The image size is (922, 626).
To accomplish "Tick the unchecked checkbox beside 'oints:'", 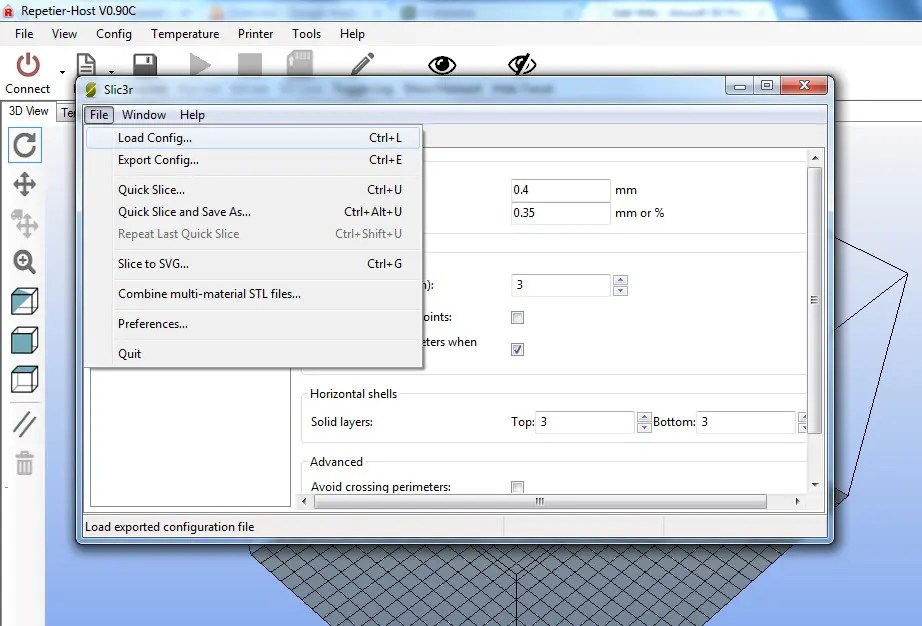I will (x=517, y=317).
